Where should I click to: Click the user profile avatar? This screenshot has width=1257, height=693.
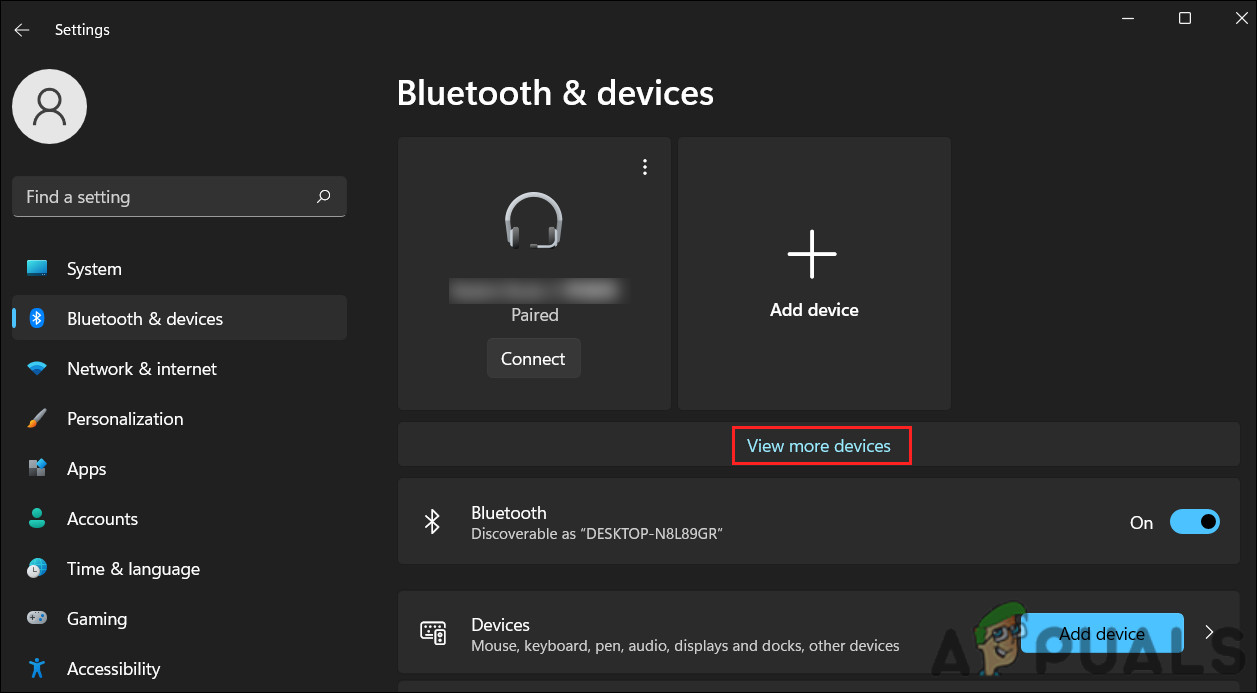pyautogui.click(x=49, y=105)
